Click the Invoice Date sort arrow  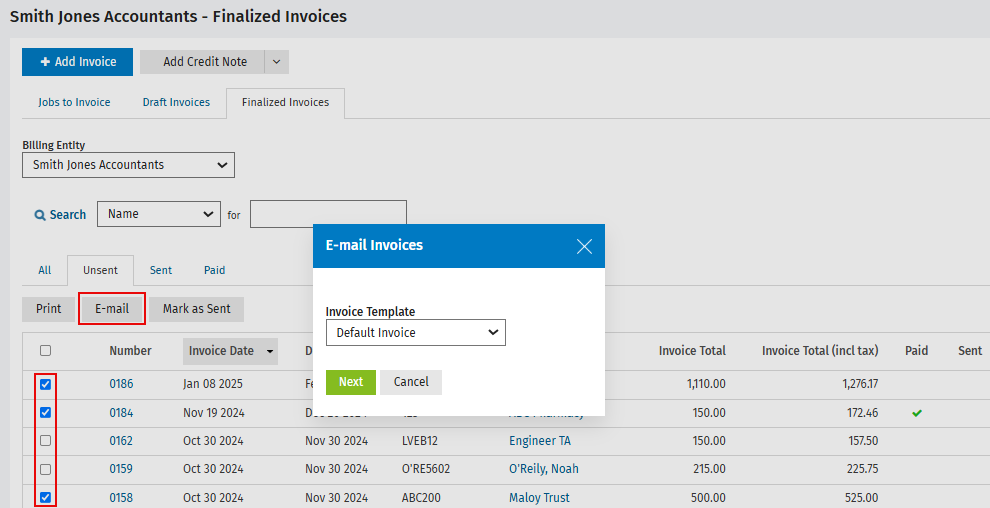270,351
